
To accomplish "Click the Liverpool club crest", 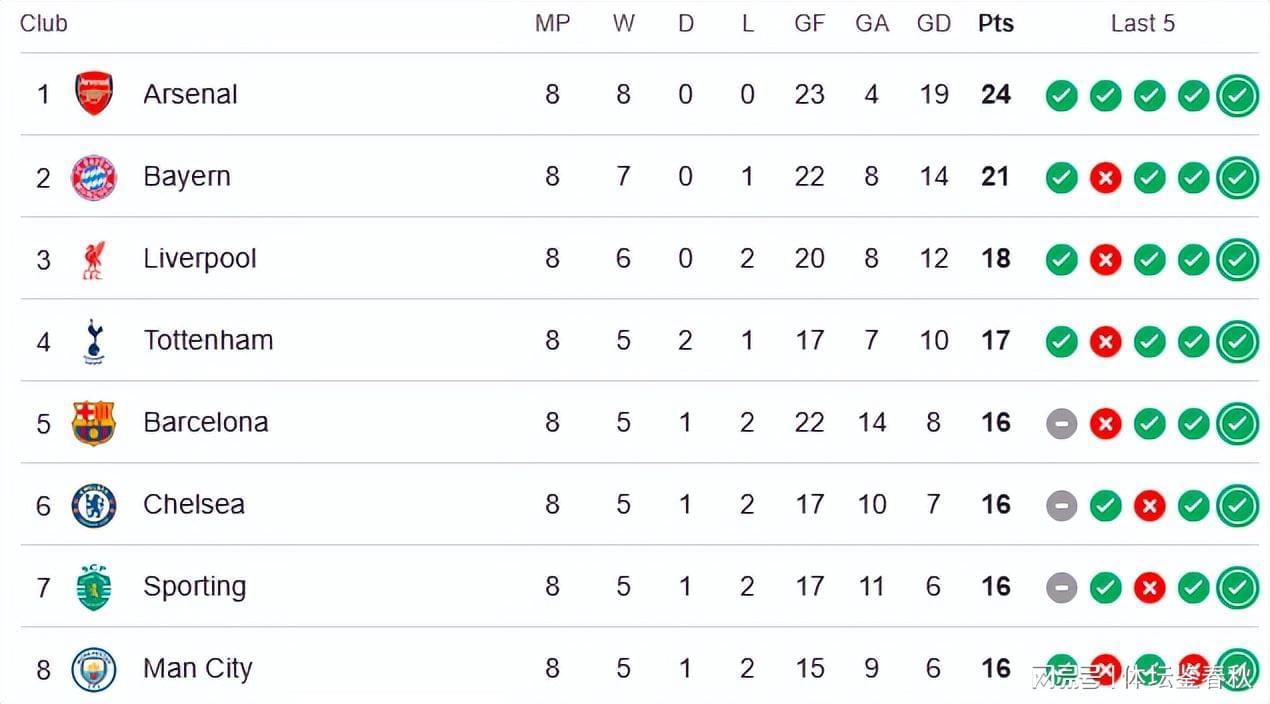I will (x=94, y=259).
